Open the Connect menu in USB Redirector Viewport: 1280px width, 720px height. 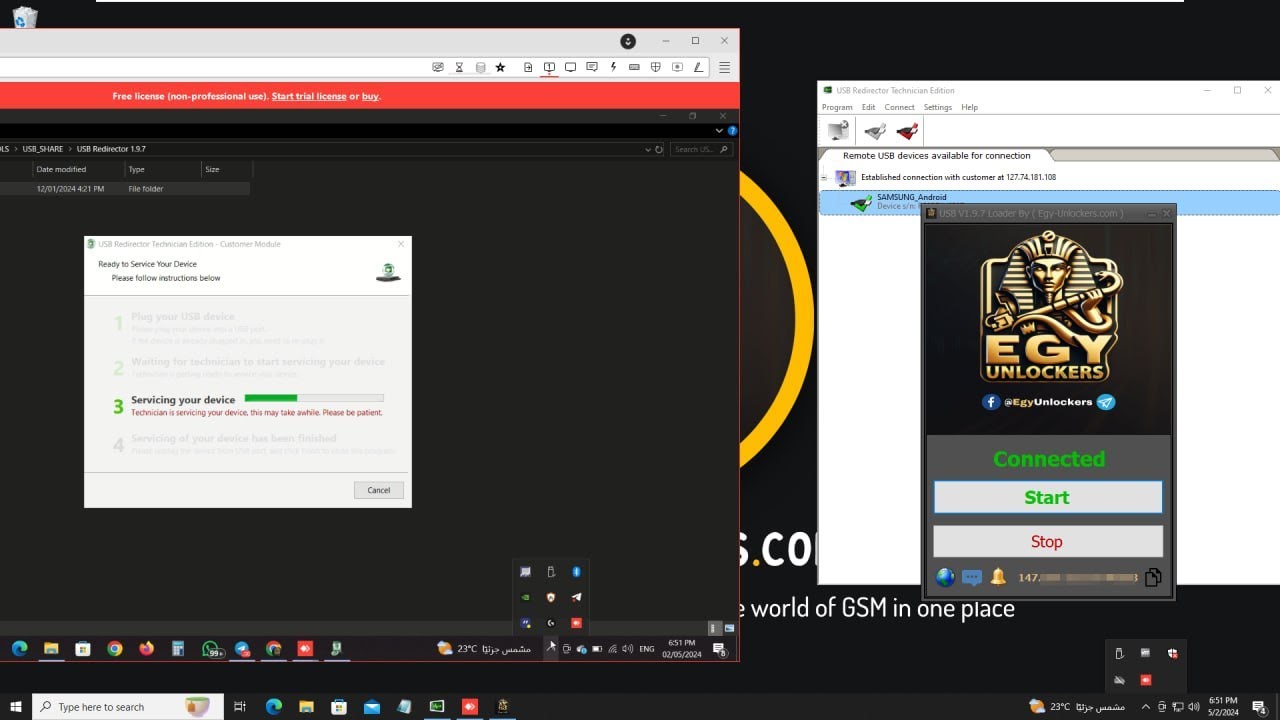899,107
